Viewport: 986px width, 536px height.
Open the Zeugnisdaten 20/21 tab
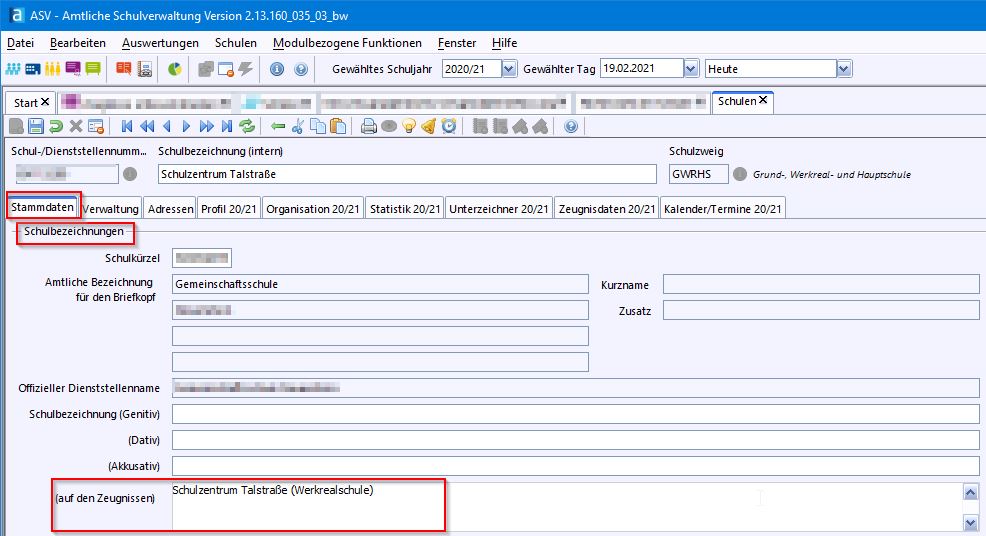pos(607,208)
